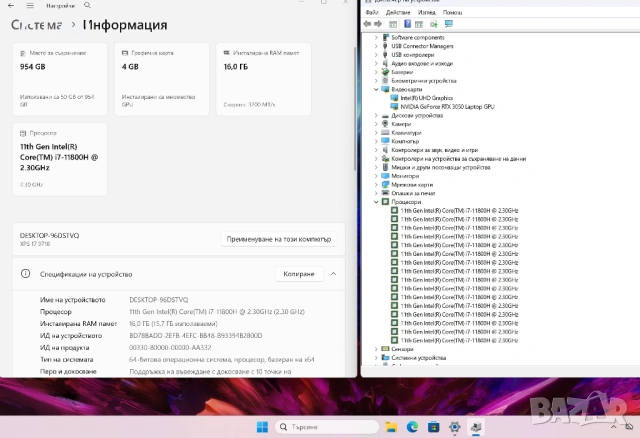640x438 pixels.
Task: Click the Software components category icon
Action: click(x=385, y=37)
